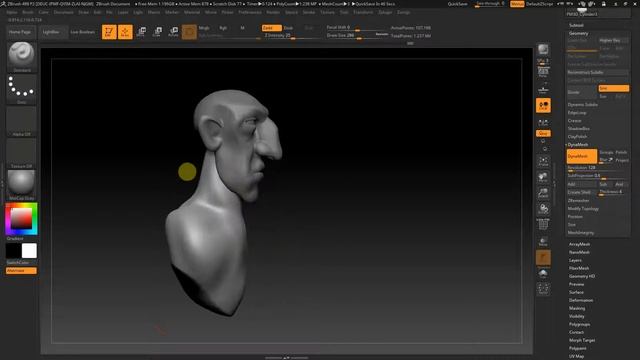Image resolution: width=640 pixels, height=360 pixels.
Task: Enable Zadd mode
Action: [x=271, y=28]
